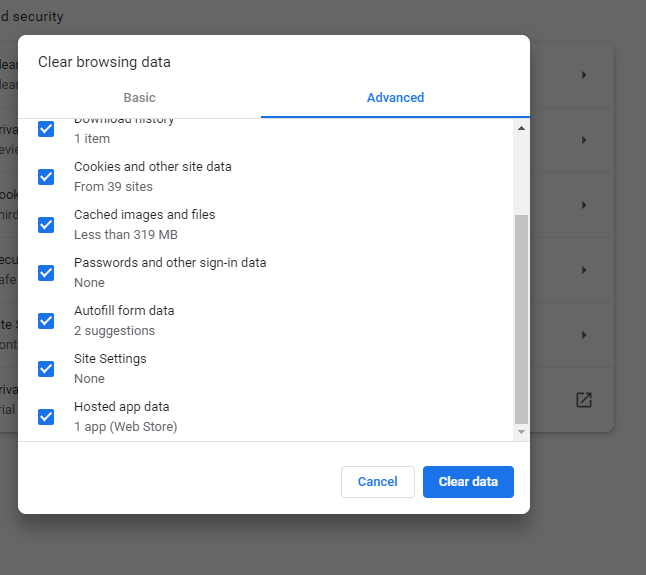Switch to the Basic tab
Image resolution: width=646 pixels, height=575 pixels.
pyautogui.click(x=139, y=98)
